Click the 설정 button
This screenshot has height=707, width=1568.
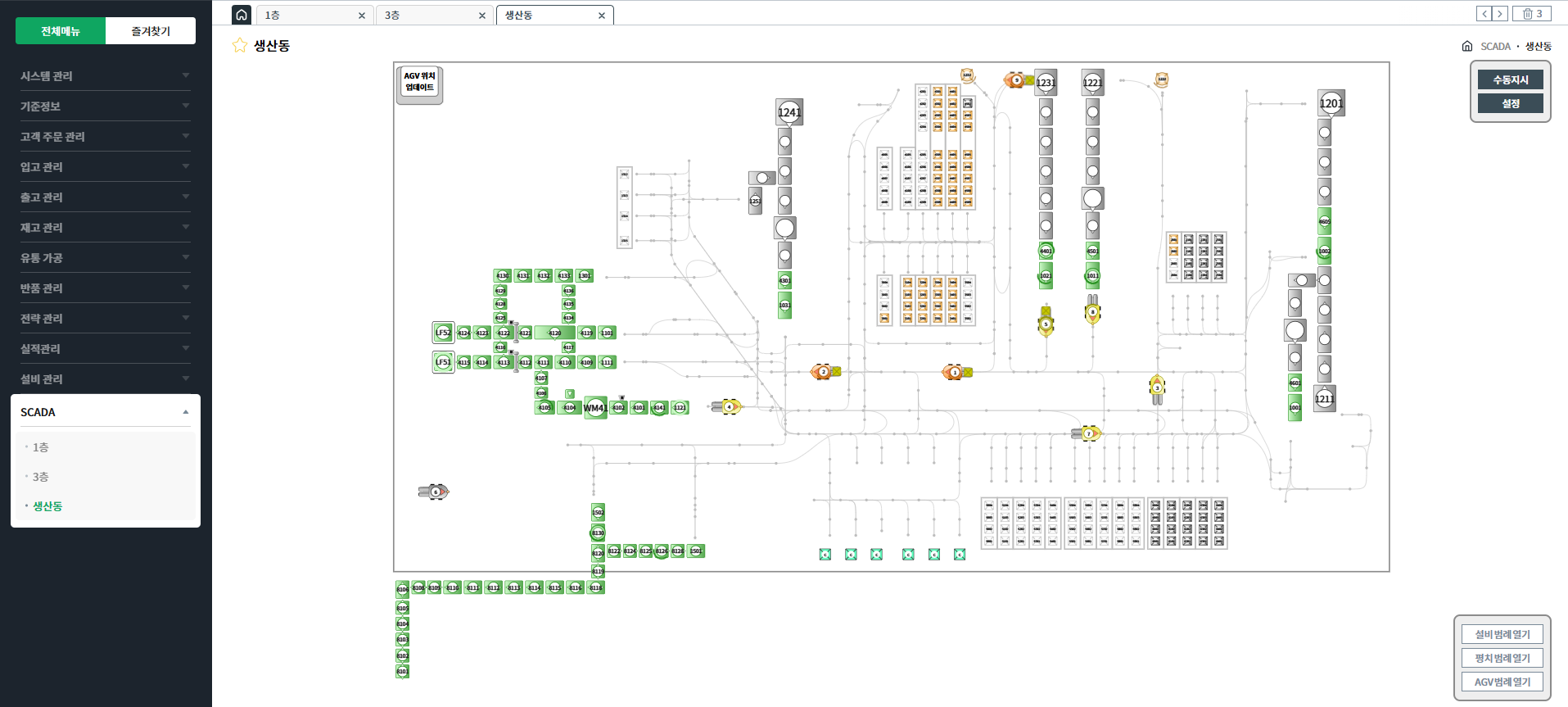tap(1511, 103)
